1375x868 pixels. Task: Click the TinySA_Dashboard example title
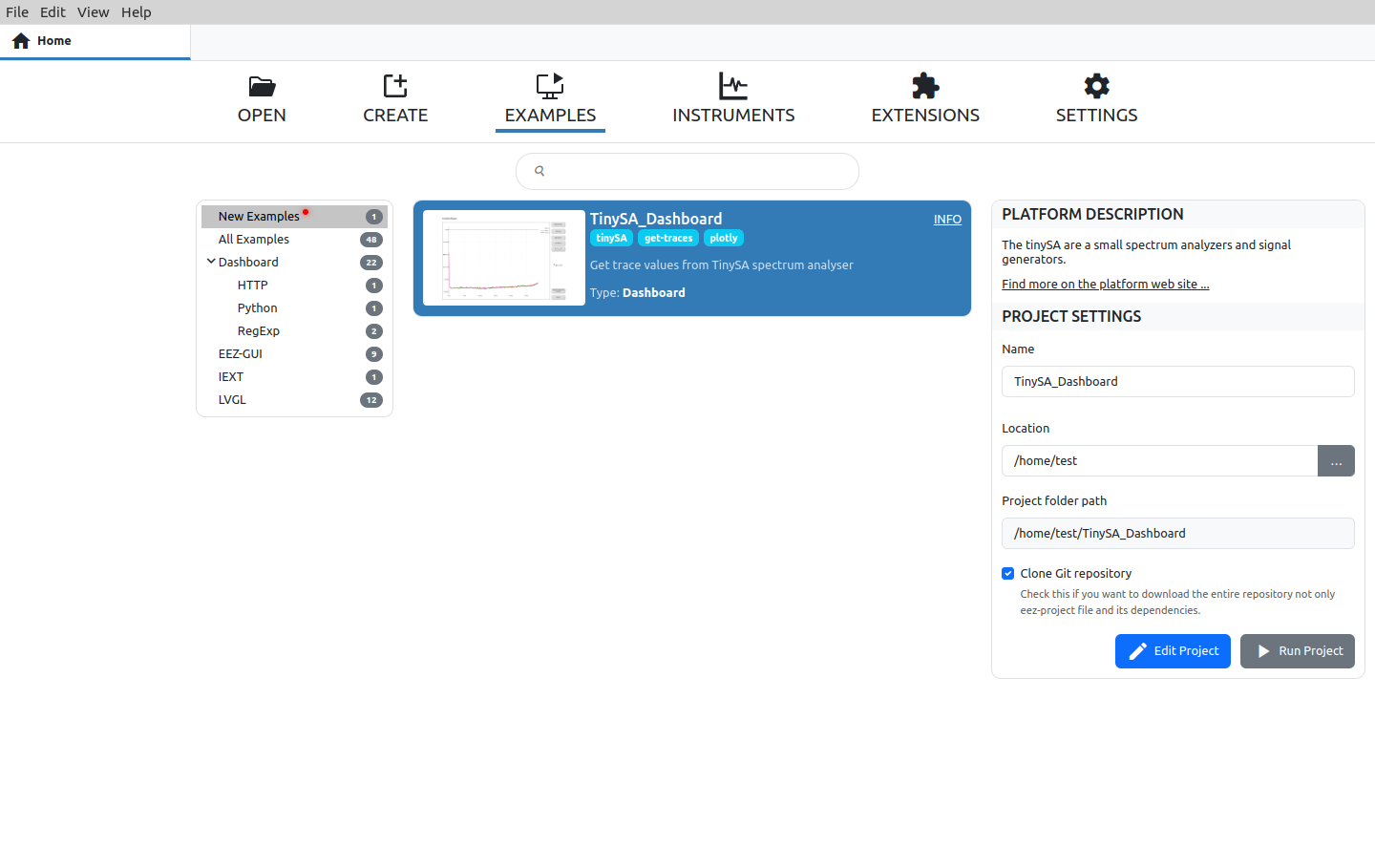pos(656,219)
